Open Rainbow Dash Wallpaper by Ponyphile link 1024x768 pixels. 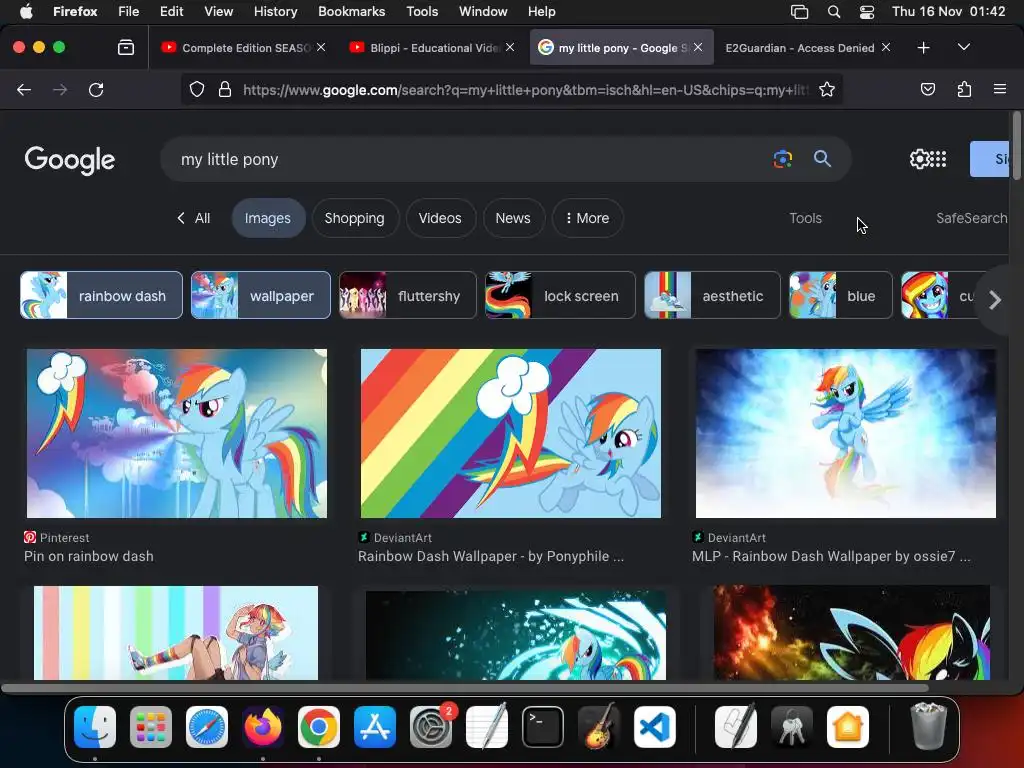(x=490, y=556)
